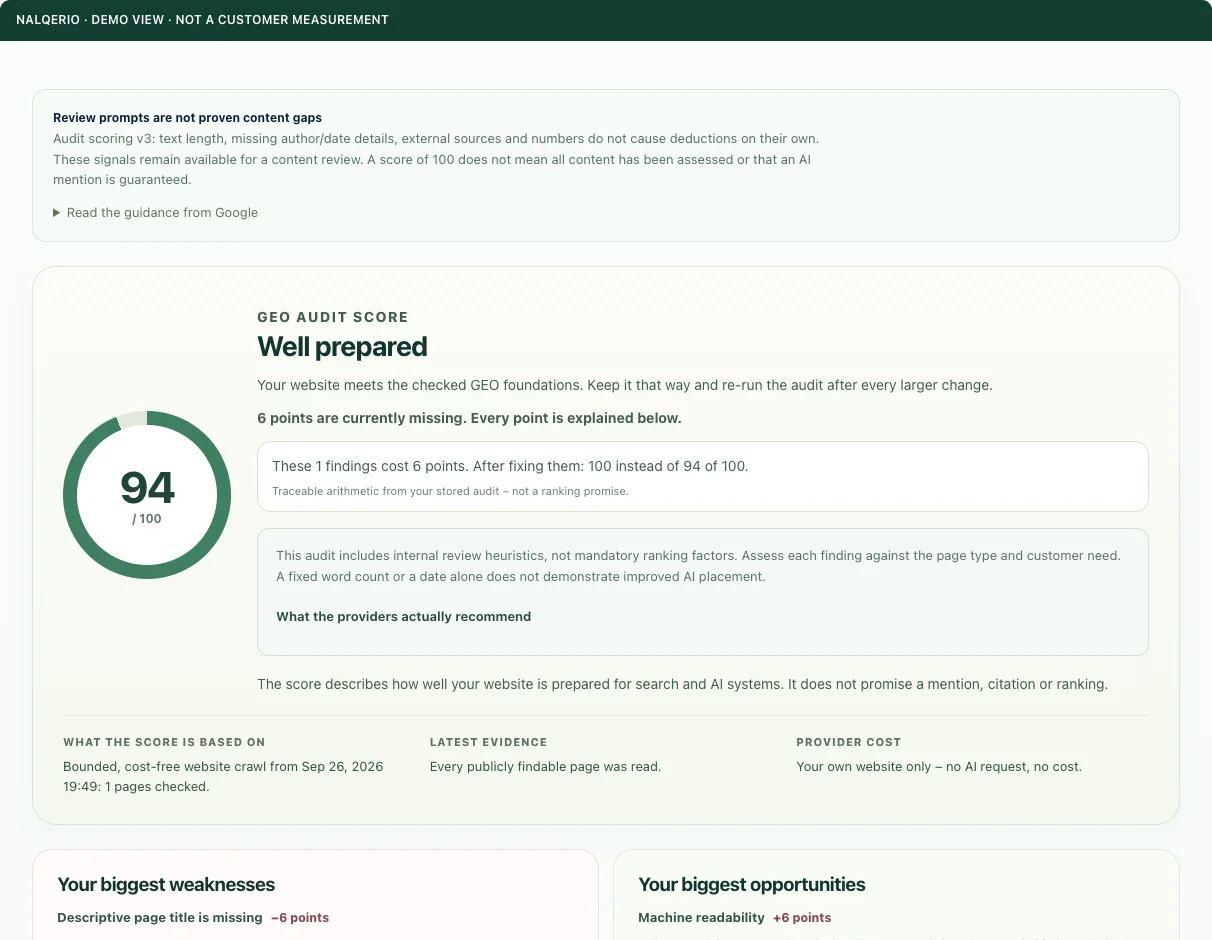Click "Traceable arithmetic from your stored audit" note
Screen dimensions: 1212x940
coord(450,491)
